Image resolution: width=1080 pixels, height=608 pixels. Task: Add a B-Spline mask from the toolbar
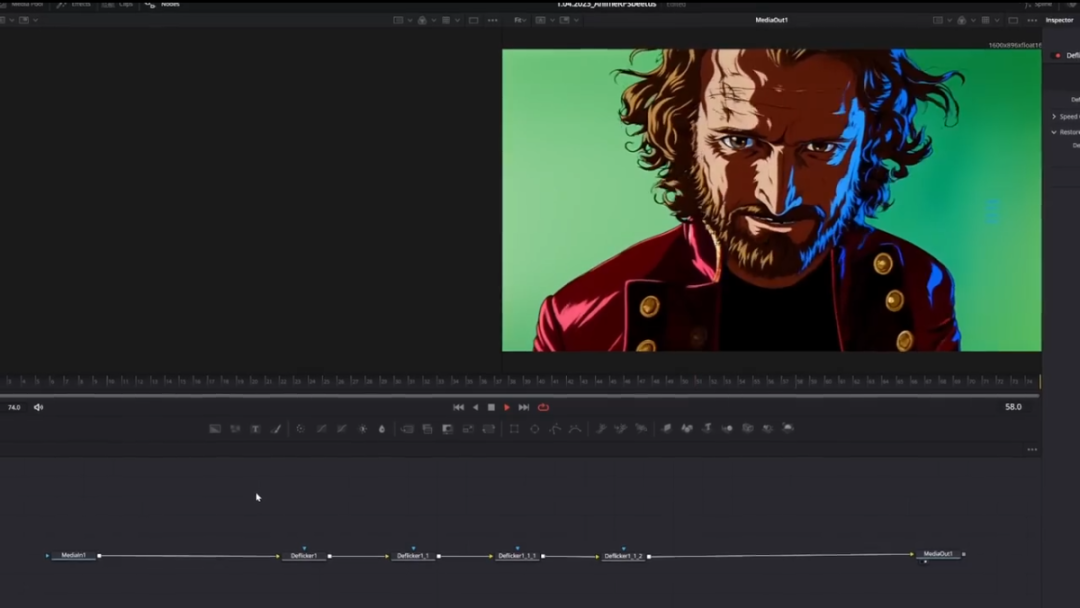575,428
